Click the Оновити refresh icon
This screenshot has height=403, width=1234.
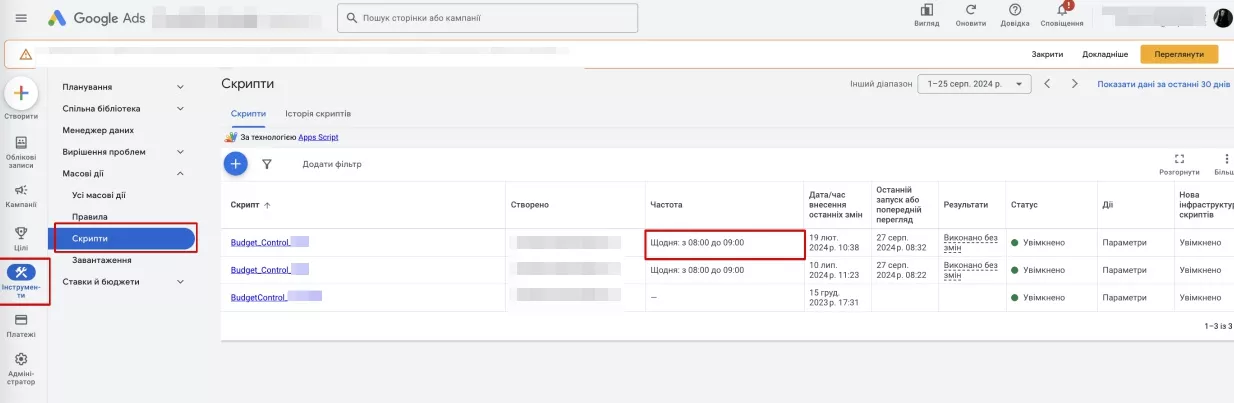coord(970,10)
